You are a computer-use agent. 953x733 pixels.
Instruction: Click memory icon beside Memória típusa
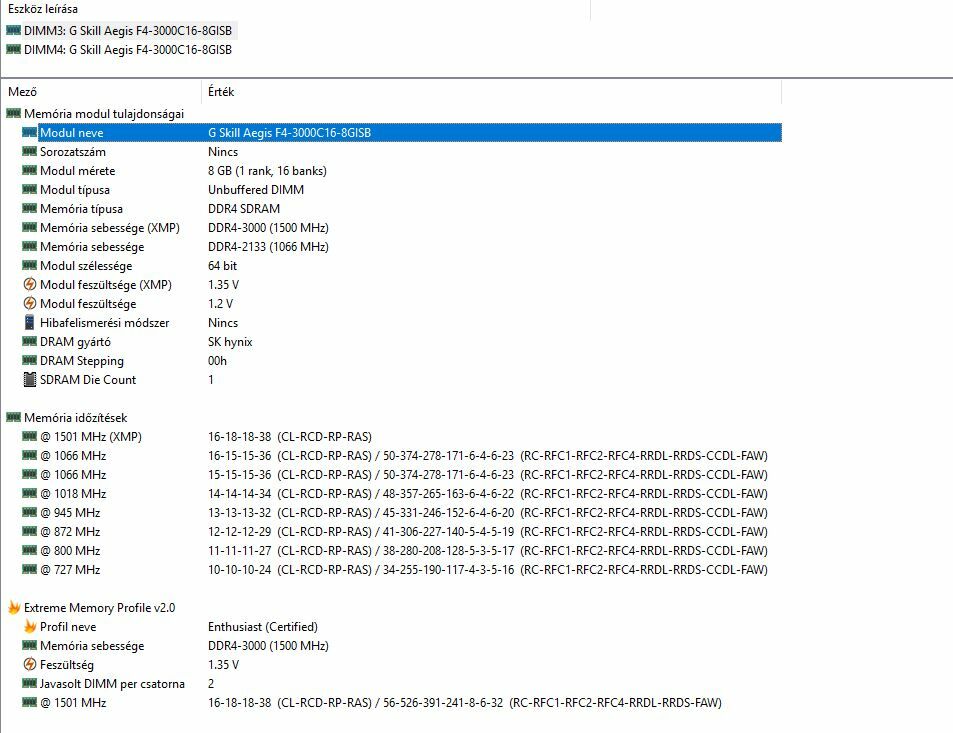pos(29,208)
